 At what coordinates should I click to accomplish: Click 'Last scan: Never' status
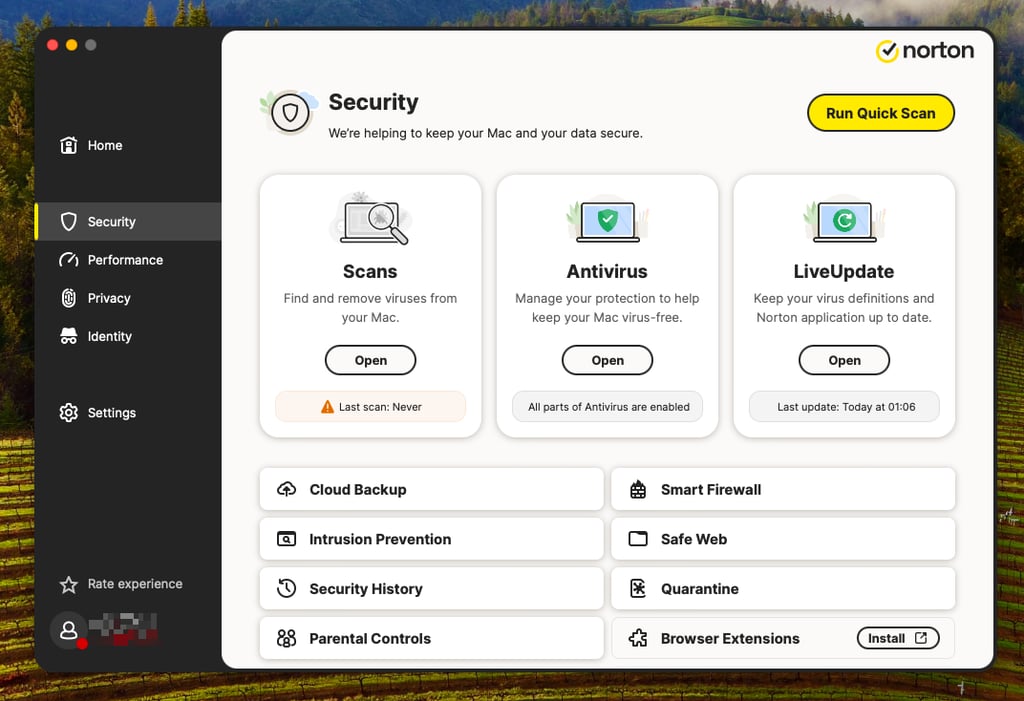point(370,407)
